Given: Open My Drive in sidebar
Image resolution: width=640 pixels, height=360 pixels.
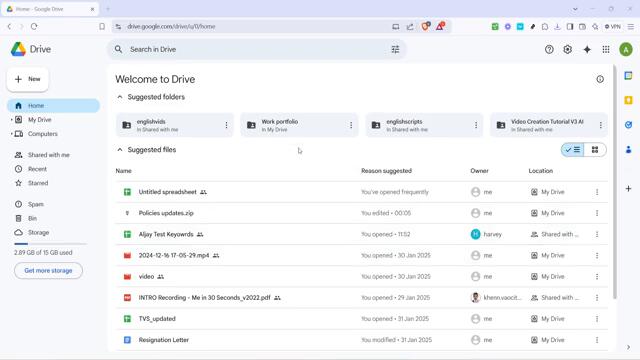Looking at the screenshot, I should (x=53, y=120).
